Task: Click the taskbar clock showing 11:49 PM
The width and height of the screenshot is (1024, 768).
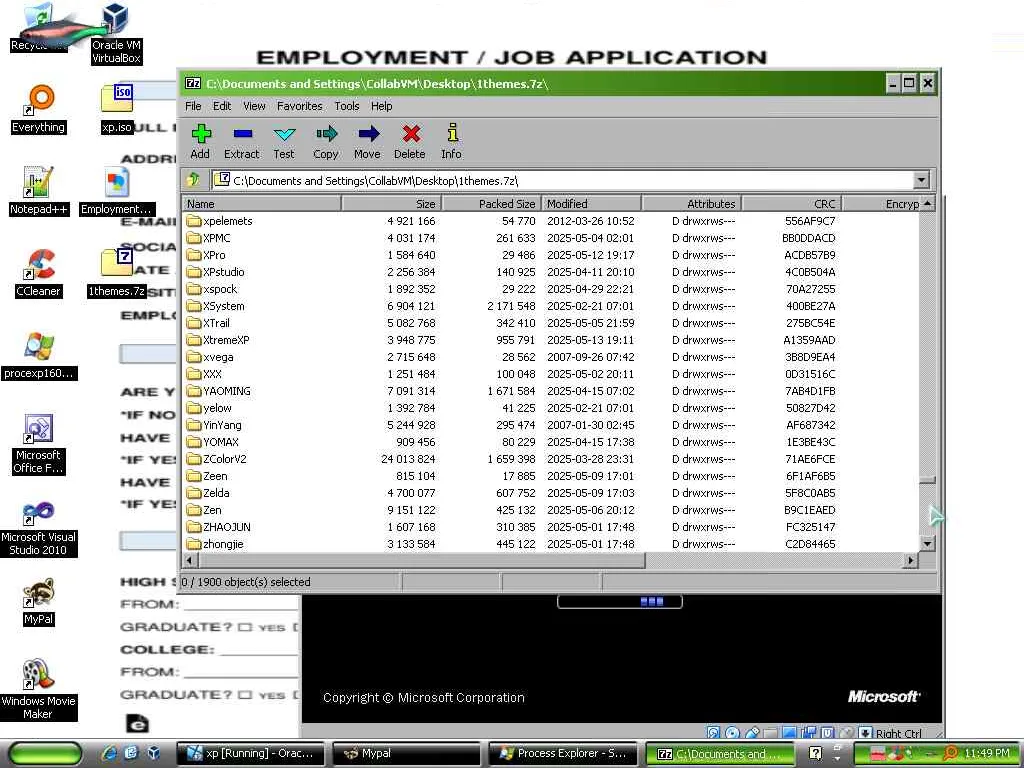Action: coord(987,753)
